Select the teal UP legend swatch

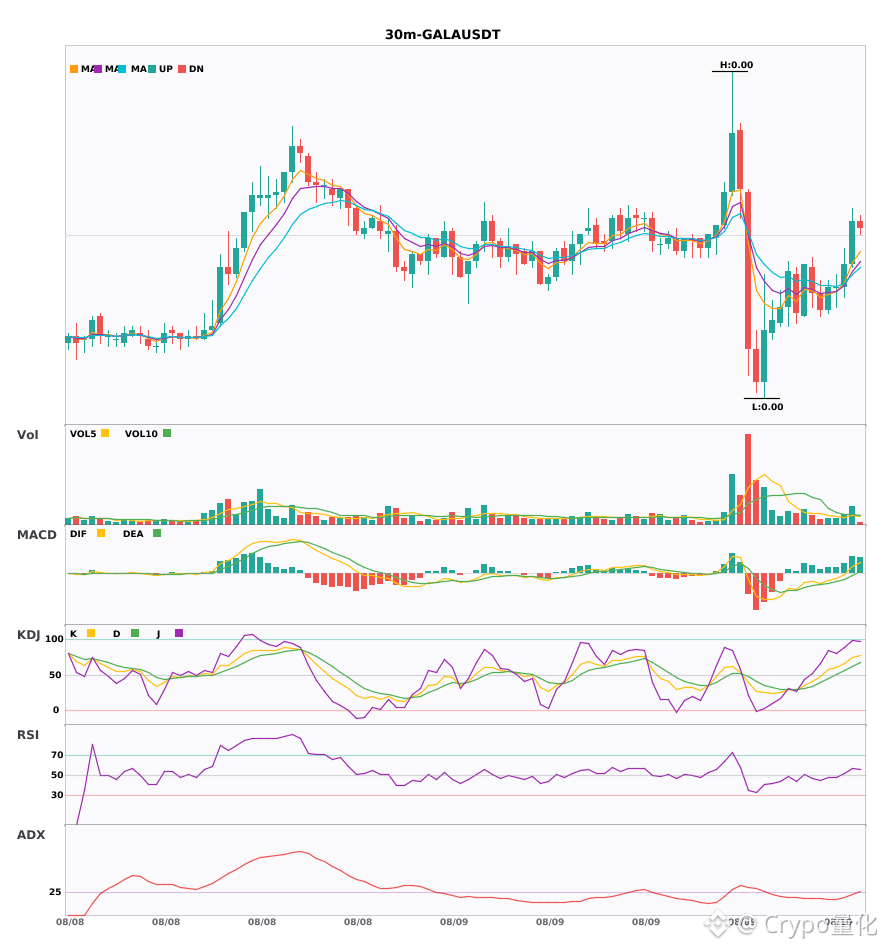click(152, 69)
